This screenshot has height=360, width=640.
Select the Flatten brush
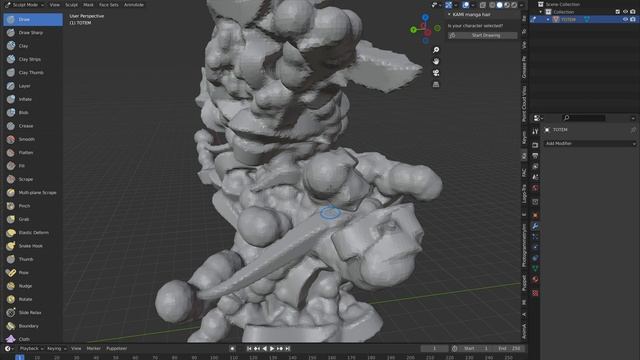33,153
